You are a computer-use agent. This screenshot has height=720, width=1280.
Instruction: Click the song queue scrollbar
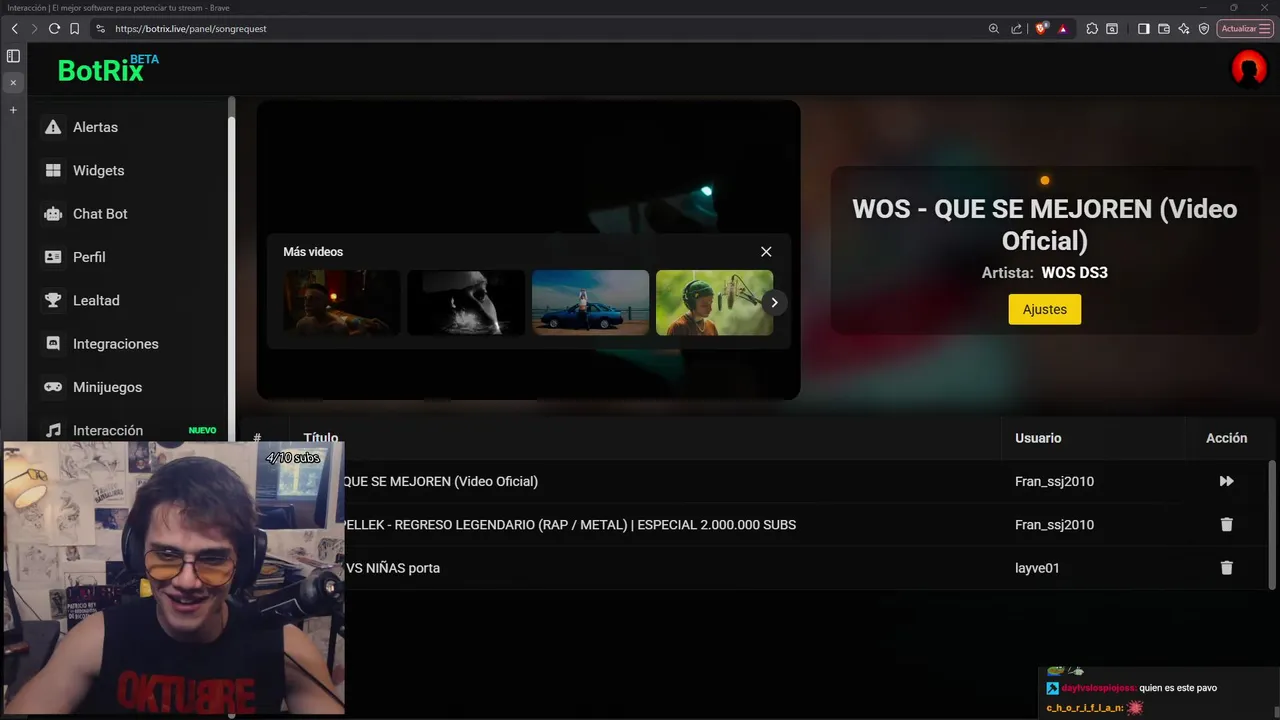pos(1272,525)
